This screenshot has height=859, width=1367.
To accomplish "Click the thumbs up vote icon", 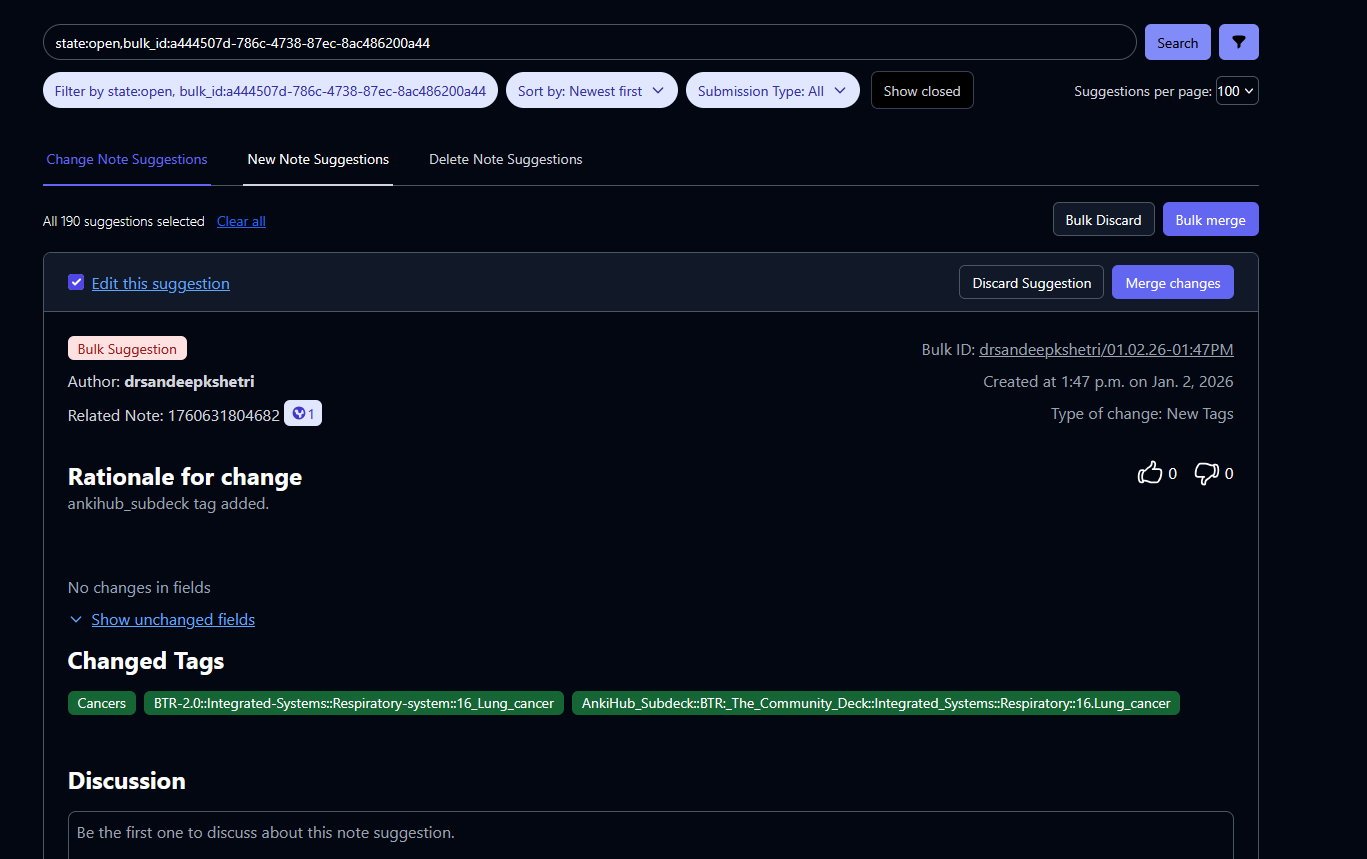I will pyautogui.click(x=1150, y=473).
